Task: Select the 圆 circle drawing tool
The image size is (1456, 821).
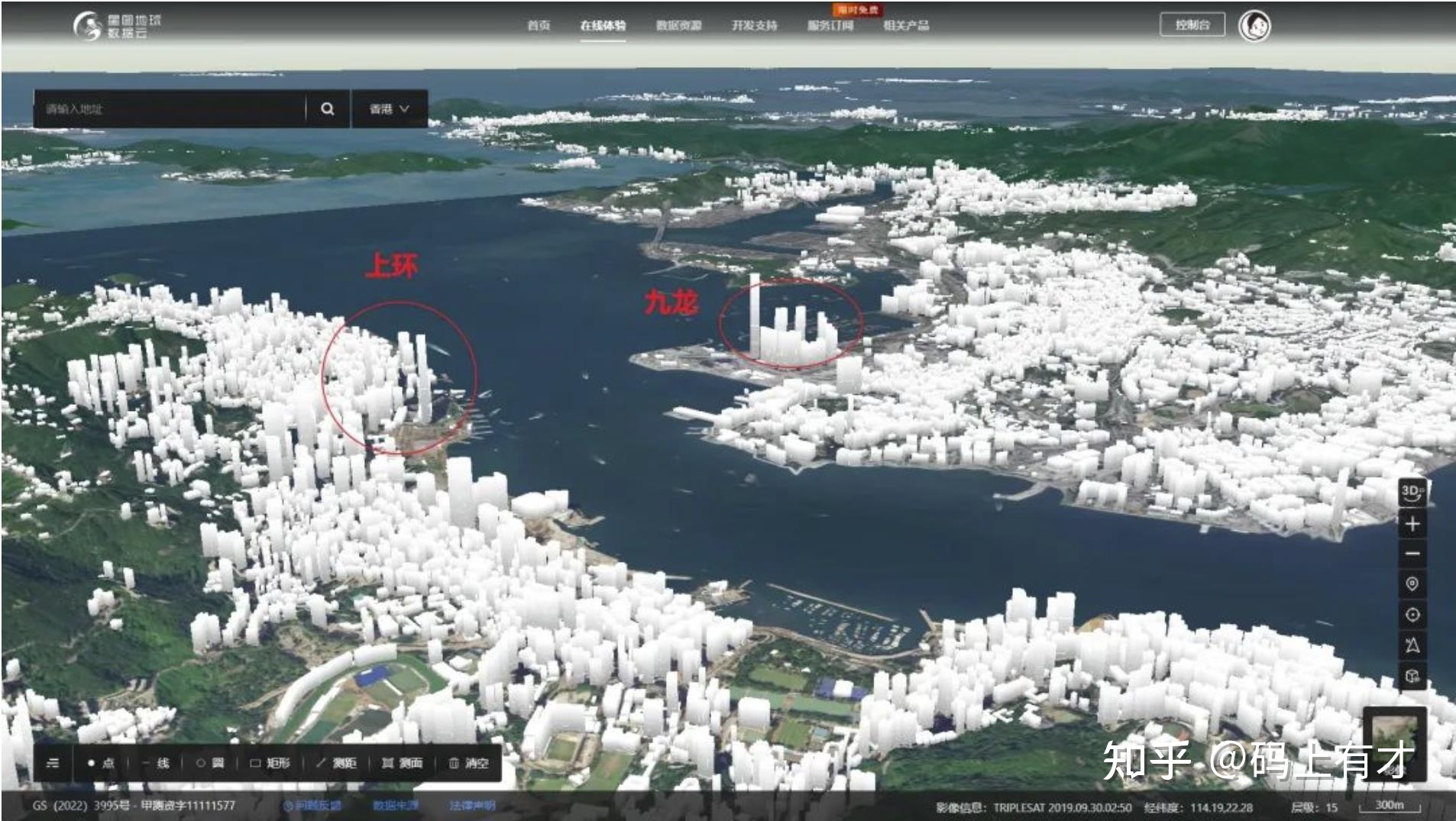Action: pos(210,763)
